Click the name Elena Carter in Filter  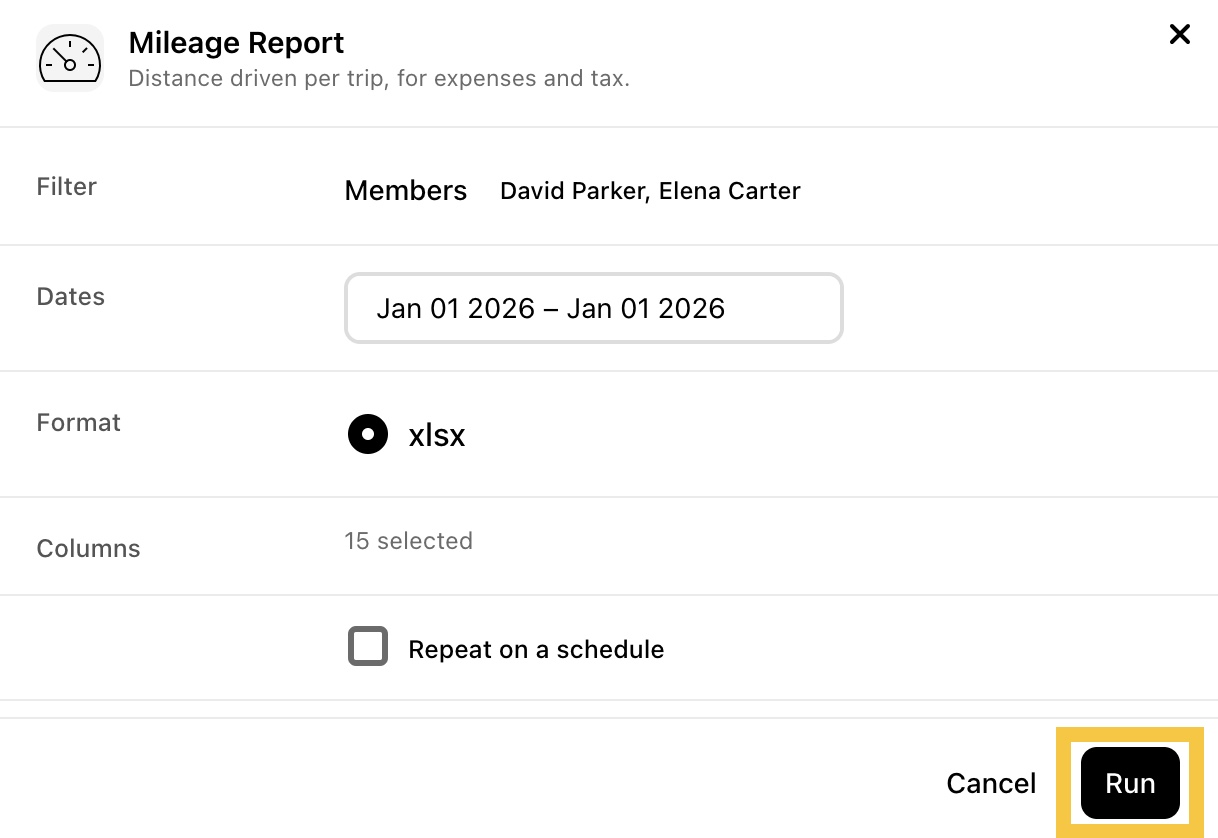730,191
